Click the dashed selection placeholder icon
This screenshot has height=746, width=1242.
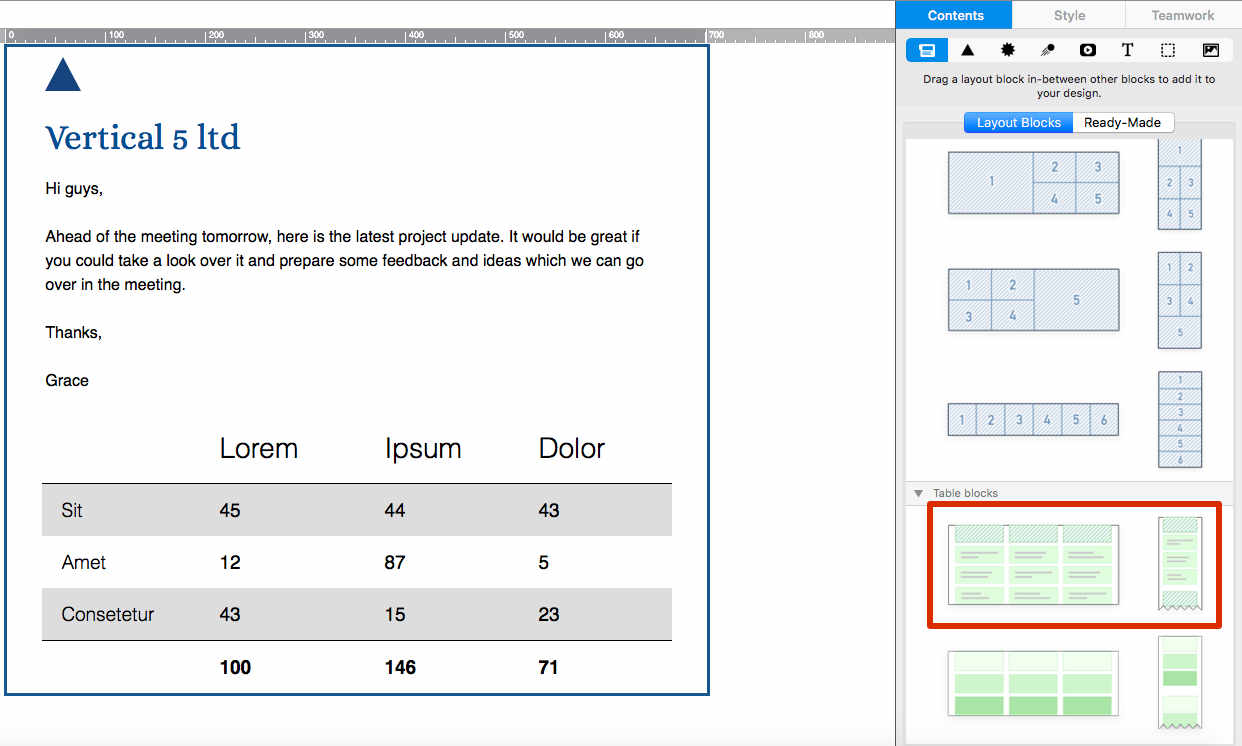[x=1167, y=49]
